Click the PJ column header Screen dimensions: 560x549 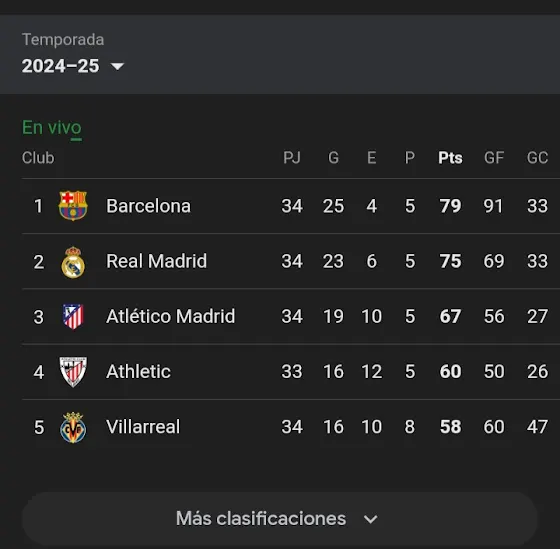[292, 158]
